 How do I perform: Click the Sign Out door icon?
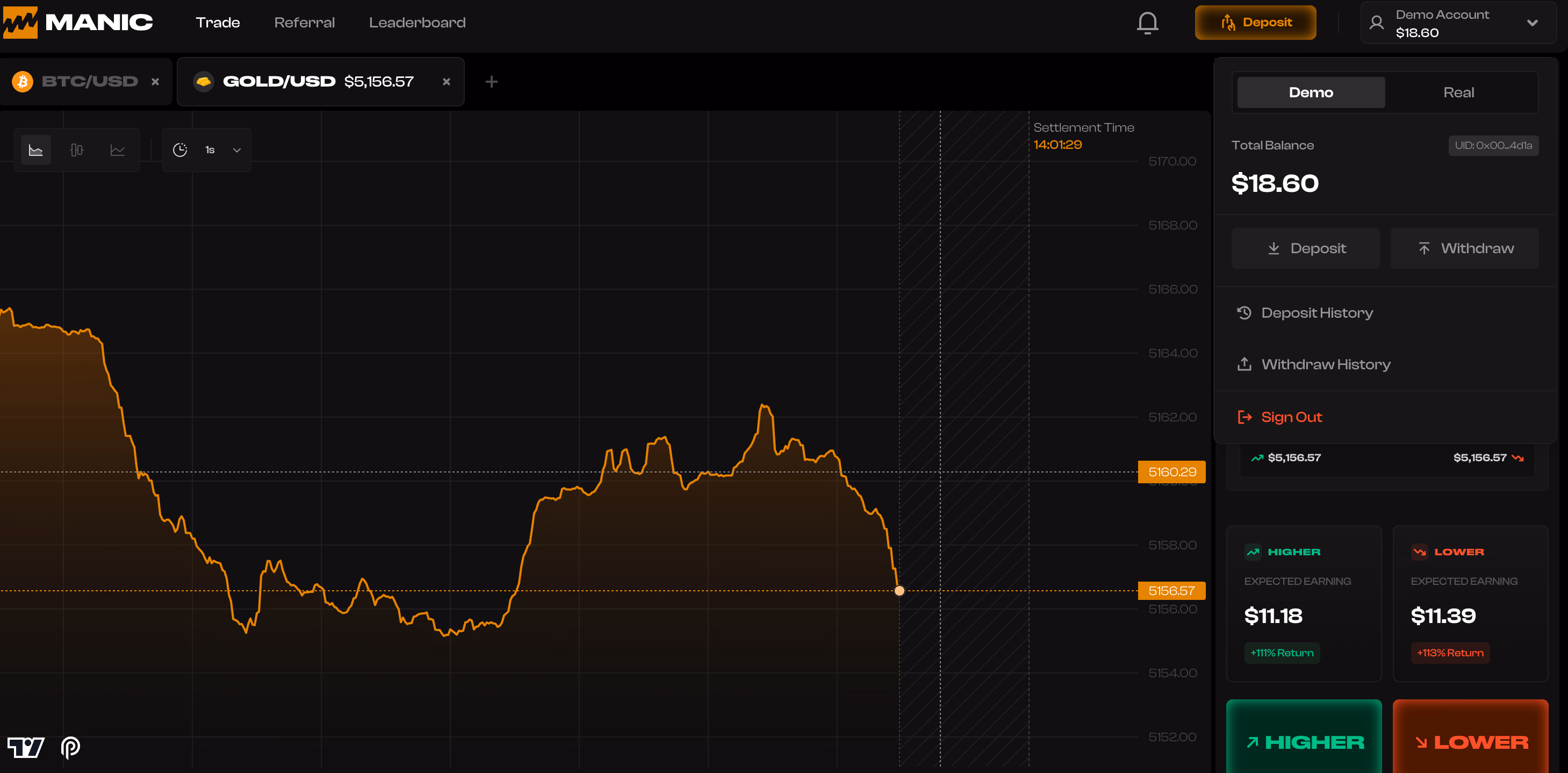(x=1244, y=417)
